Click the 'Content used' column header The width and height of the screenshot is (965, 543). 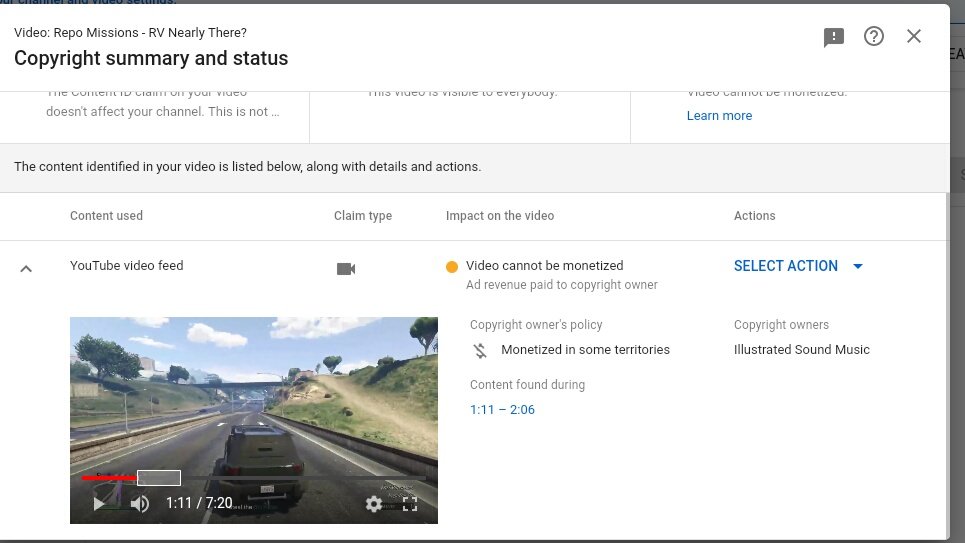point(106,215)
